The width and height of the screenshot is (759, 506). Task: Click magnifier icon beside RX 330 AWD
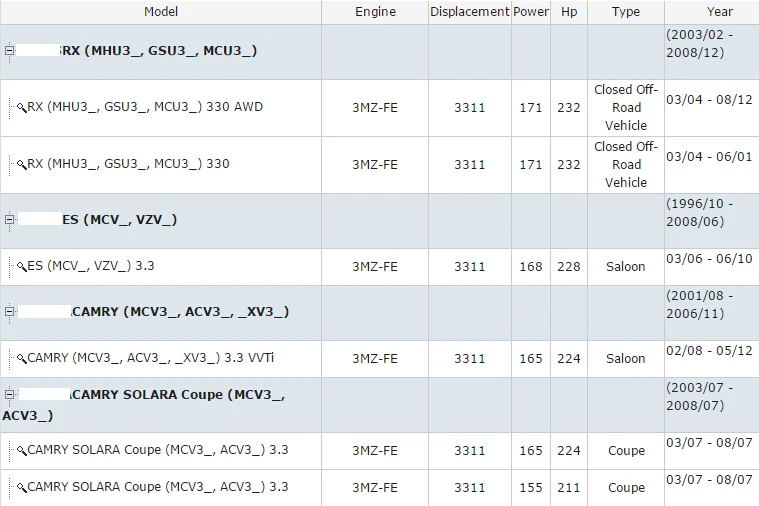(x=21, y=107)
